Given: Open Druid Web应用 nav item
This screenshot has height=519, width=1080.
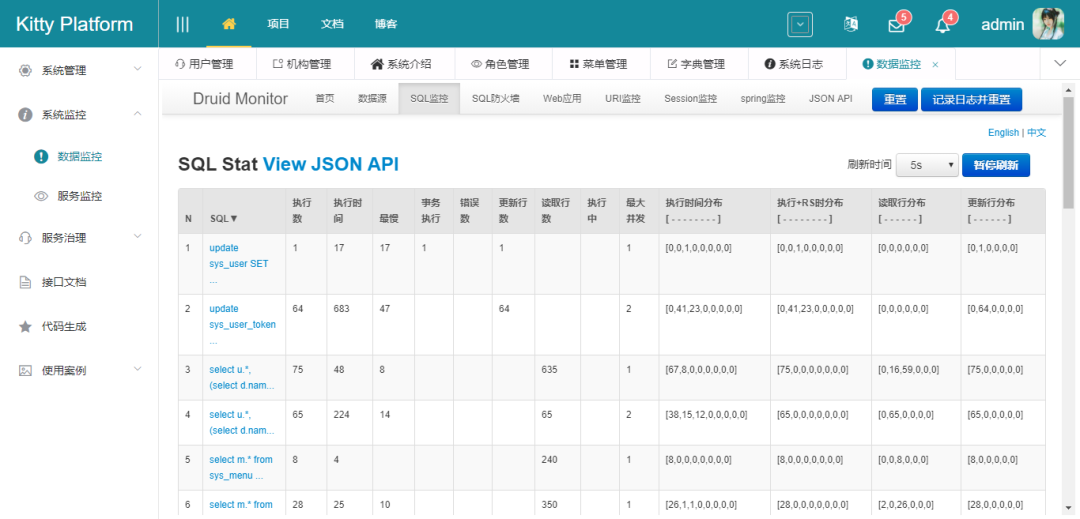Looking at the screenshot, I should (x=562, y=98).
